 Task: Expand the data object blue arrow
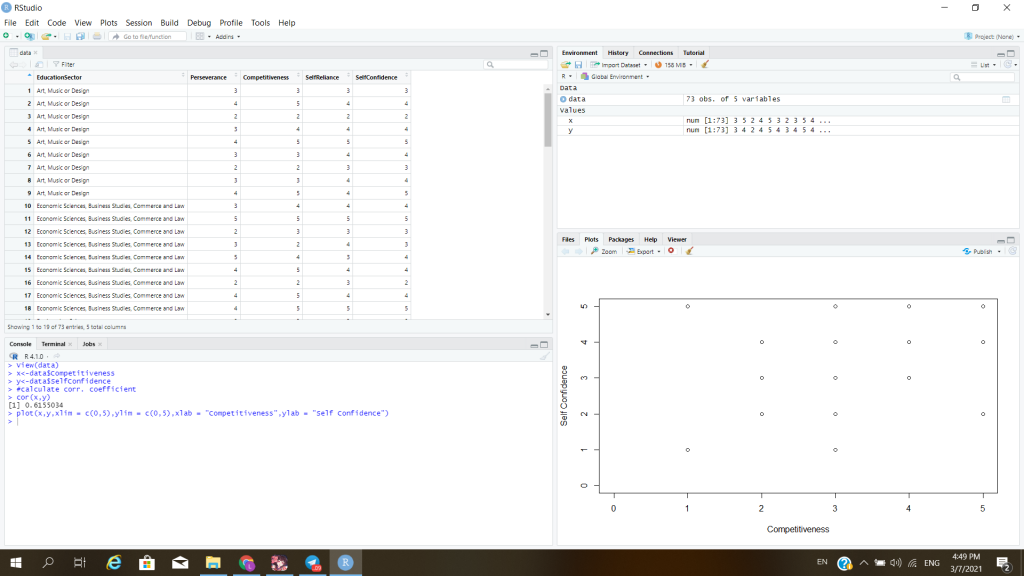pos(563,99)
